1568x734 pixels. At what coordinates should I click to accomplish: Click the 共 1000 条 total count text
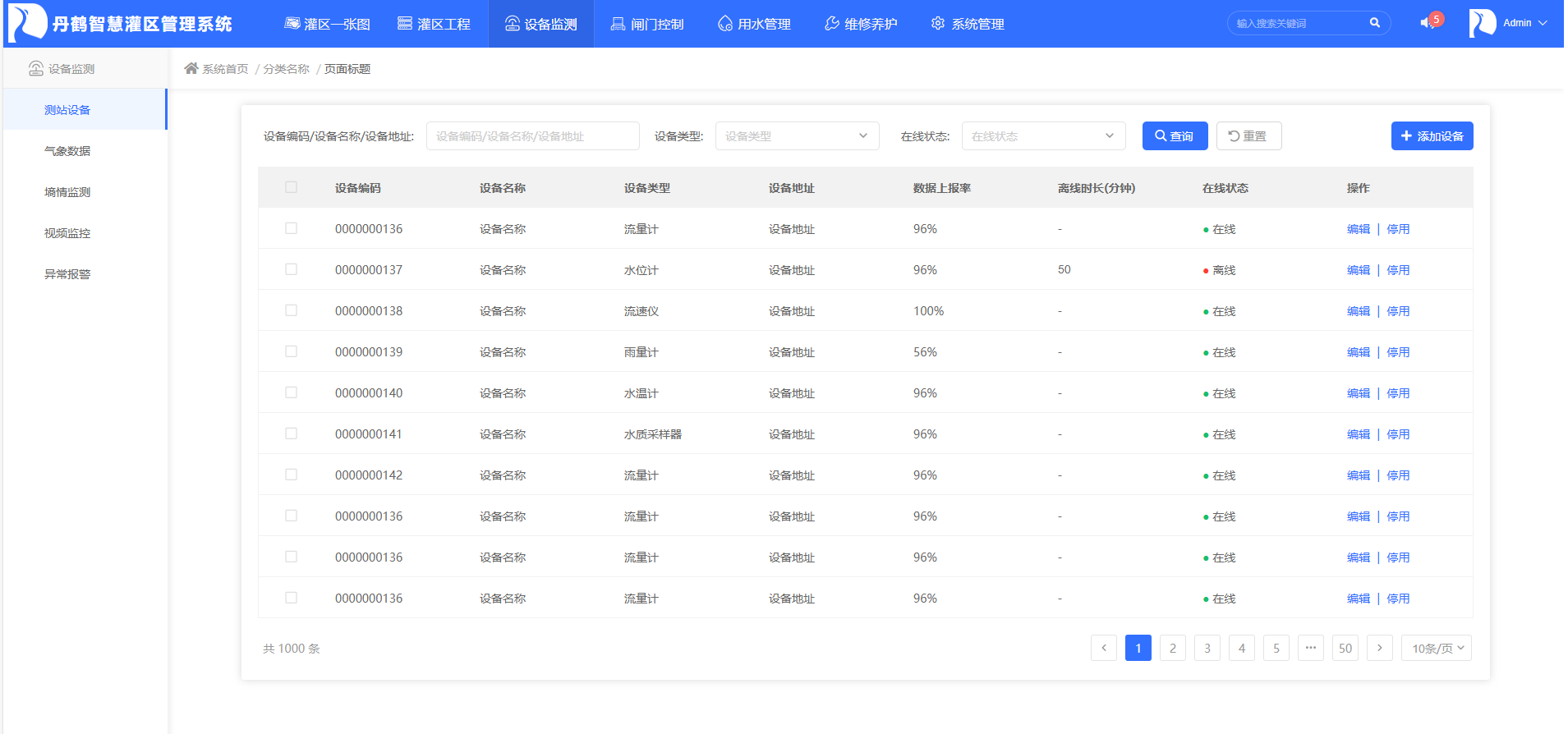[x=292, y=649]
